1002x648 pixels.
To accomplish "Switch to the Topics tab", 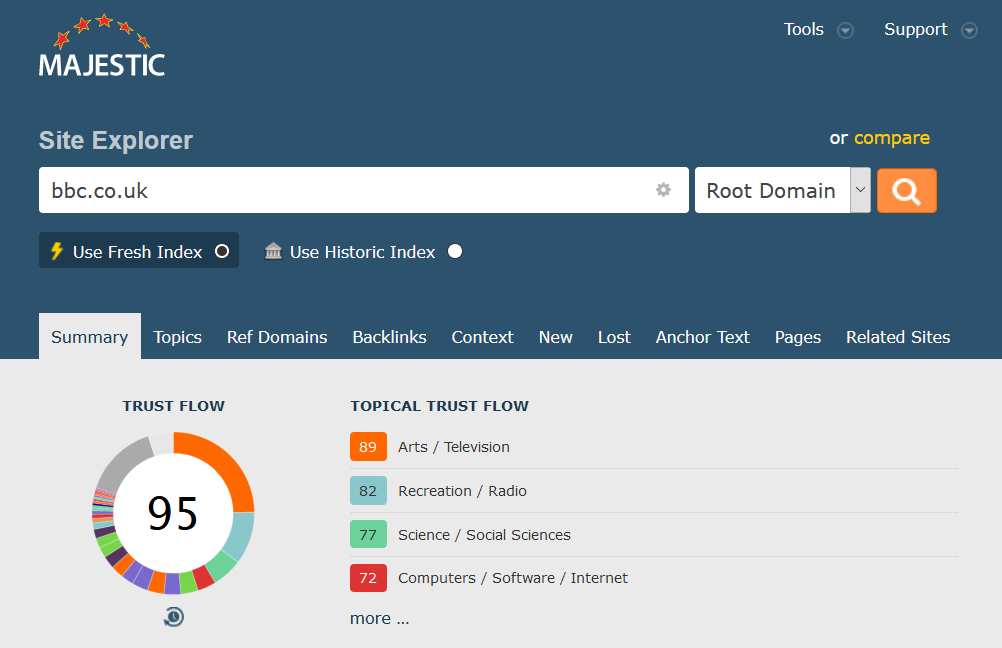I will coord(178,337).
